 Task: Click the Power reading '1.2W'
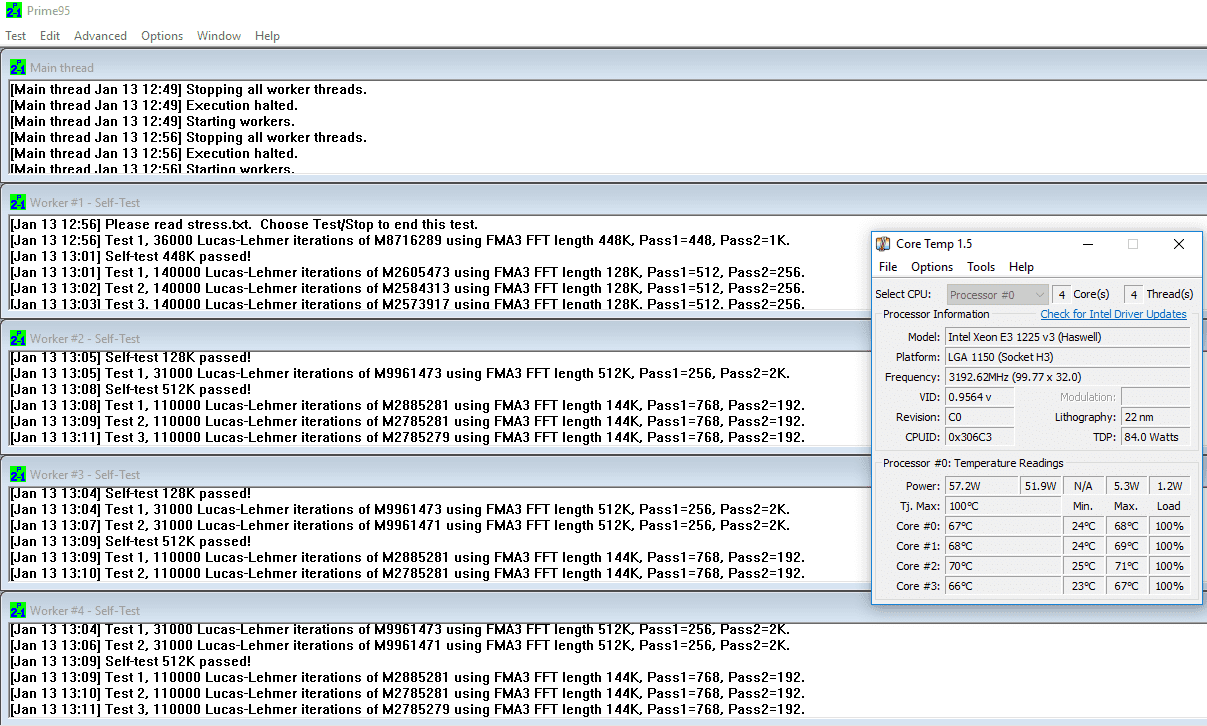tap(1169, 486)
